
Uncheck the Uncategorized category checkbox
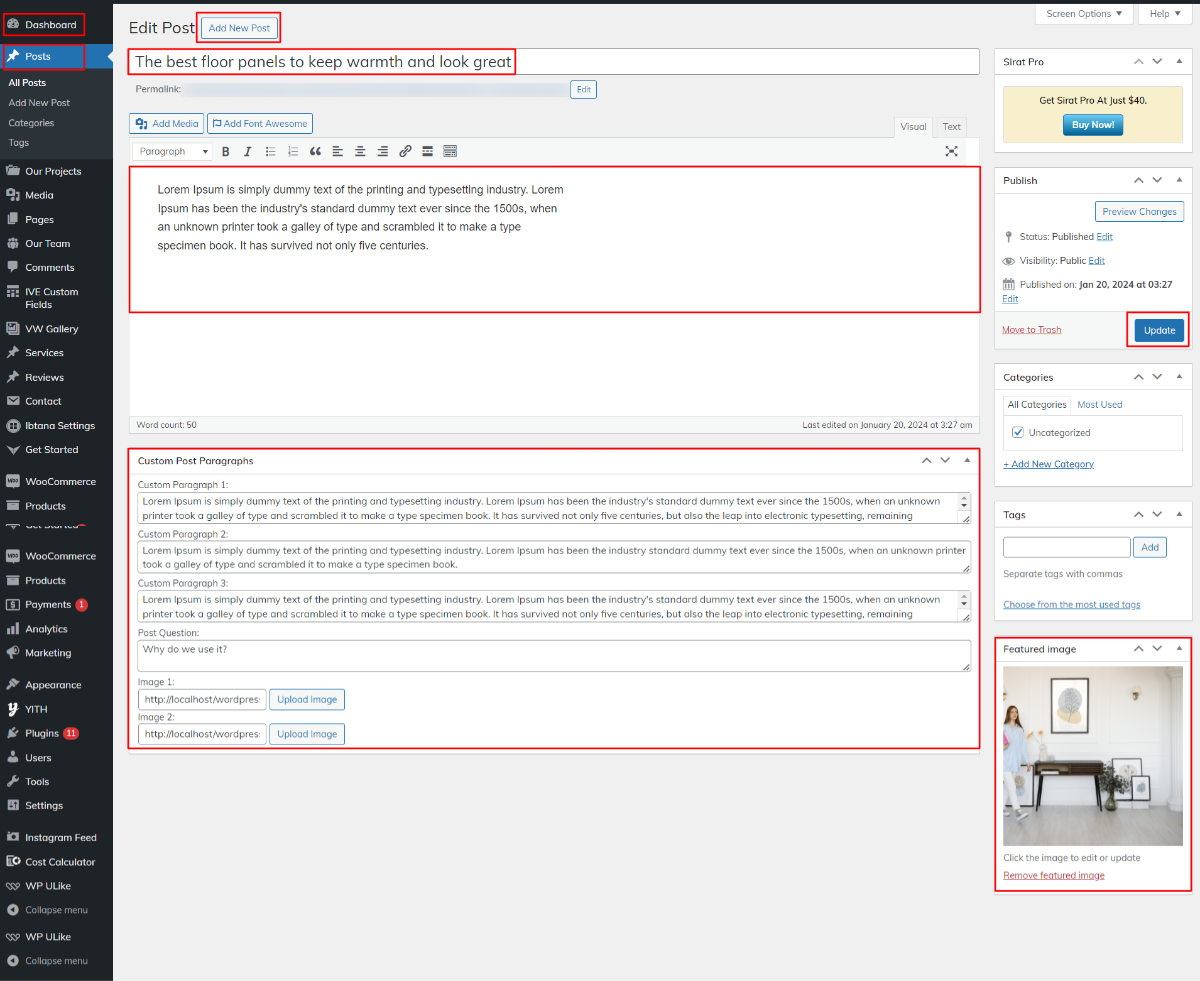(x=1018, y=433)
